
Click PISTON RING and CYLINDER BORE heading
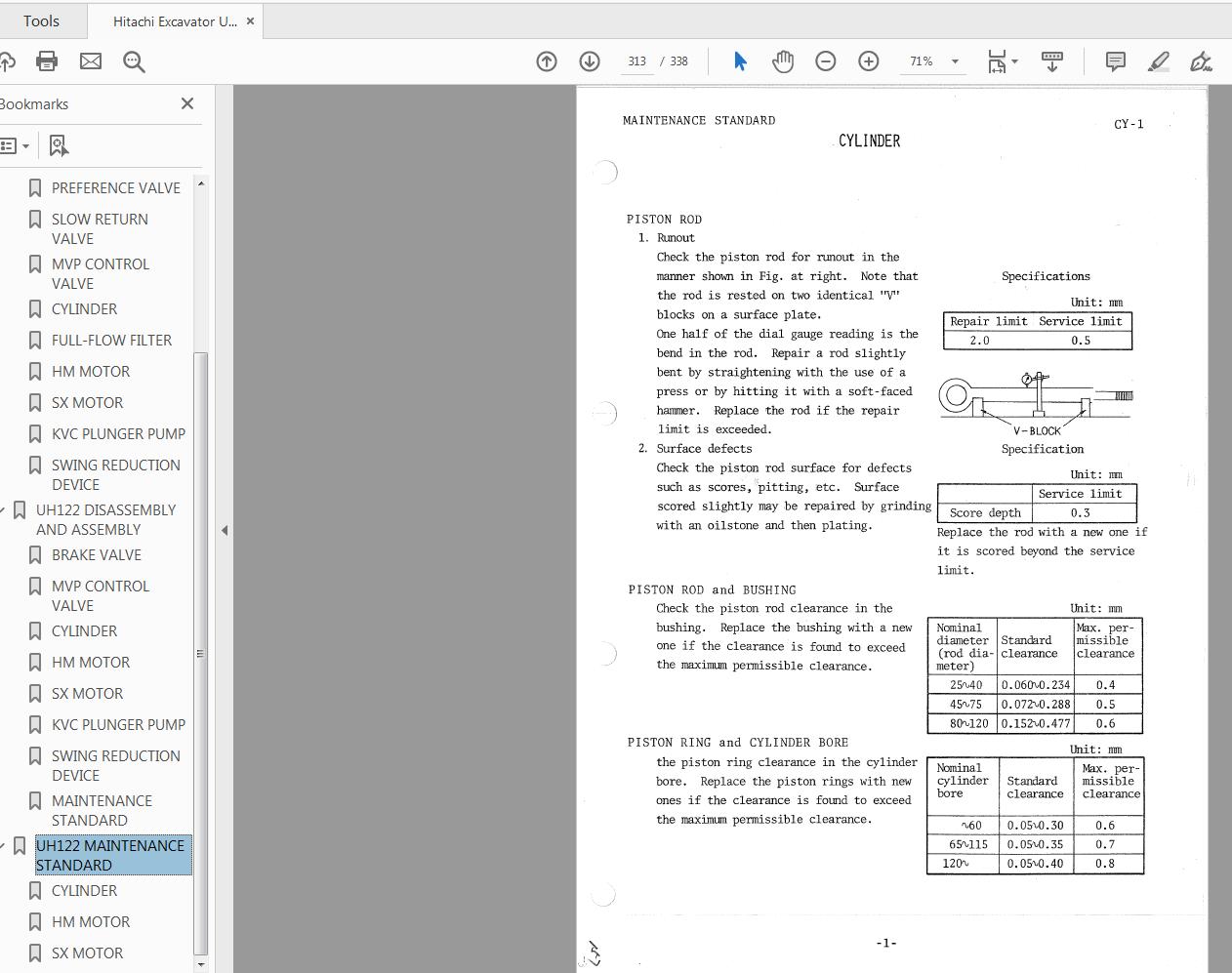738,743
